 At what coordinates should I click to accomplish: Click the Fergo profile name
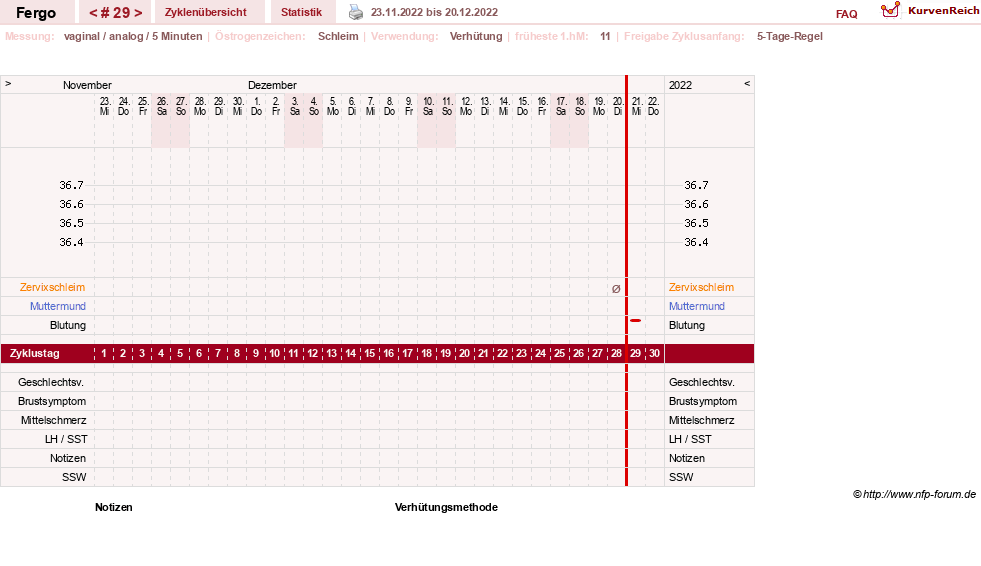point(36,13)
